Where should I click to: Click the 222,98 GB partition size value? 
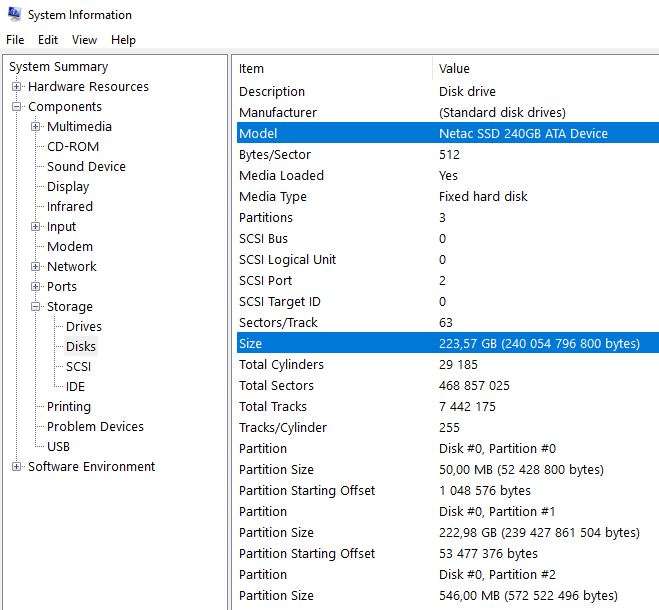(x=539, y=533)
